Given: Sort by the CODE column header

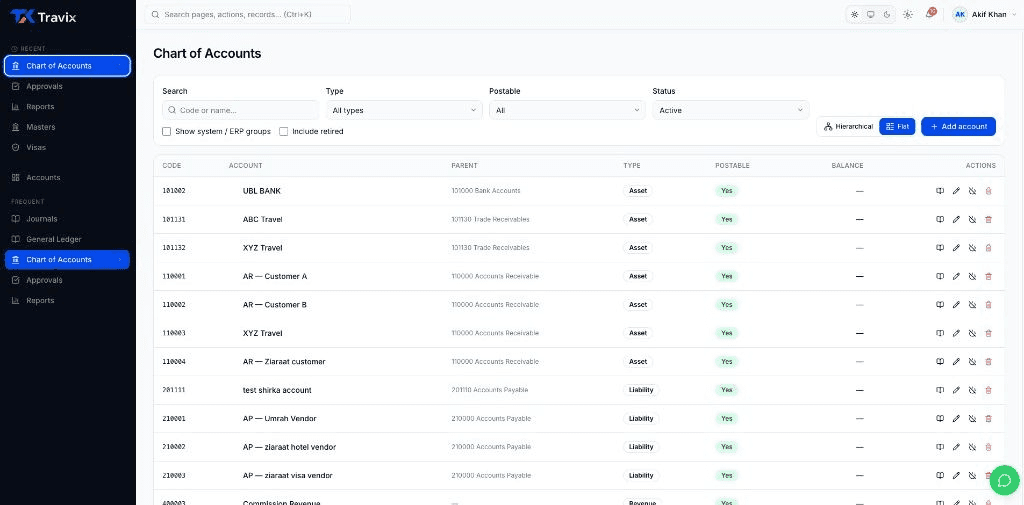Looking at the screenshot, I should pyautogui.click(x=172, y=166).
